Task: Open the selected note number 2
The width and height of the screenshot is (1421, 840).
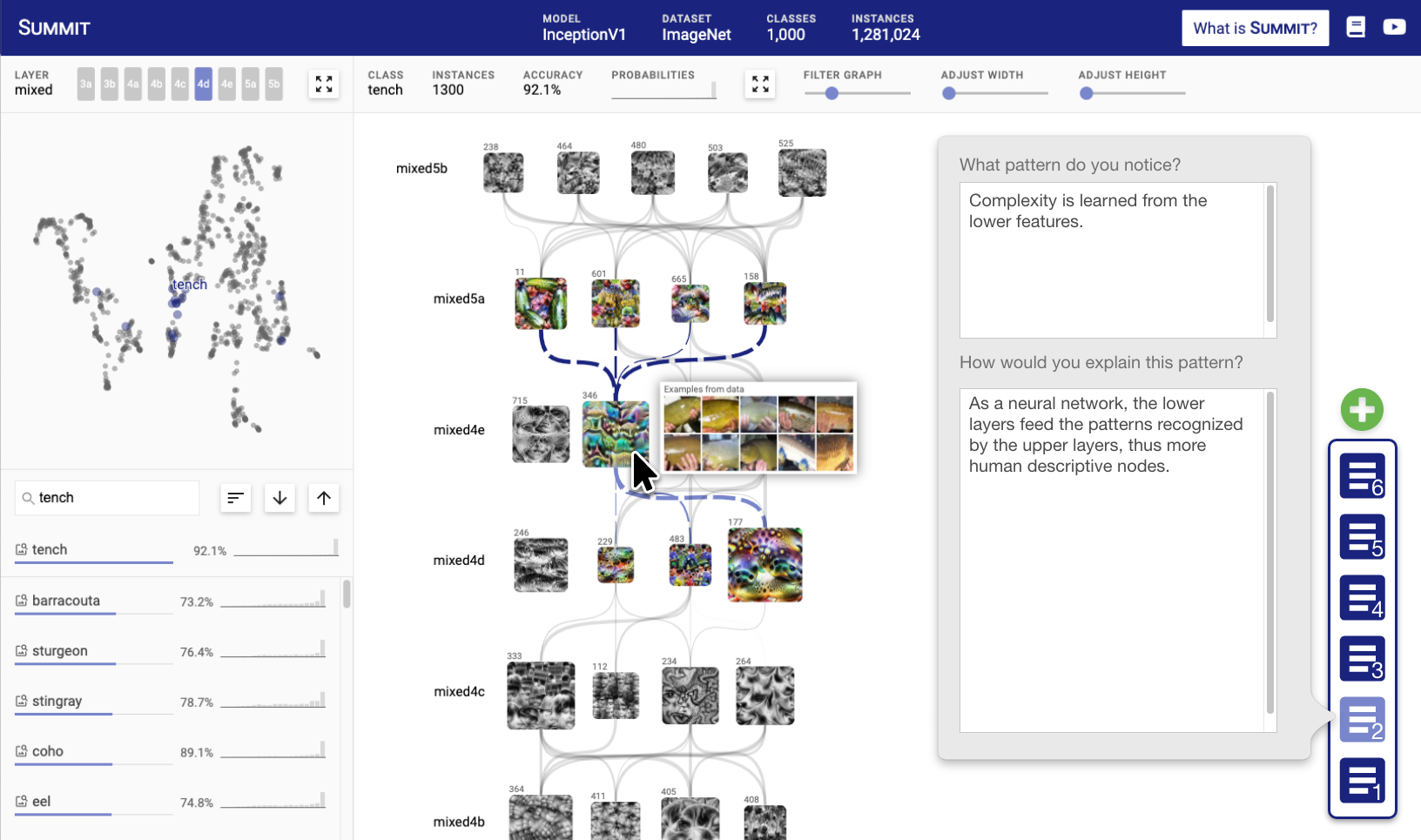Action: [x=1362, y=719]
